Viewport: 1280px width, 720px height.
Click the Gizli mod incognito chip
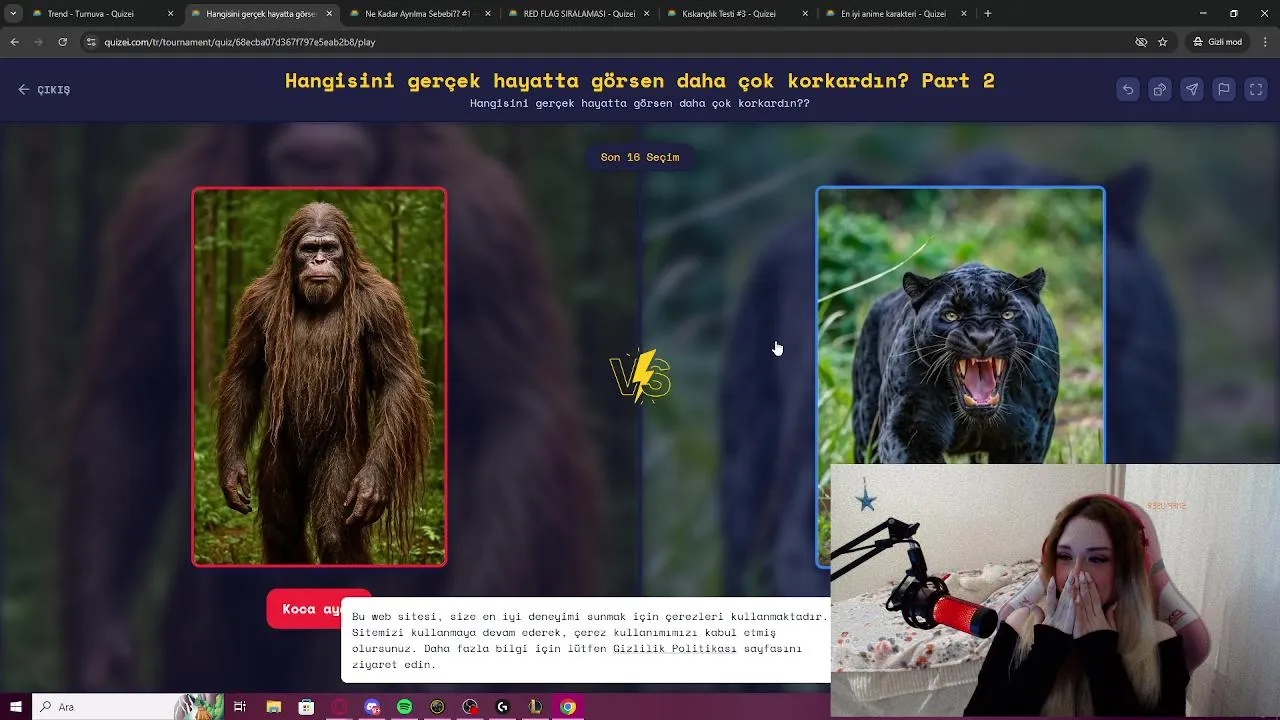[x=1217, y=42]
